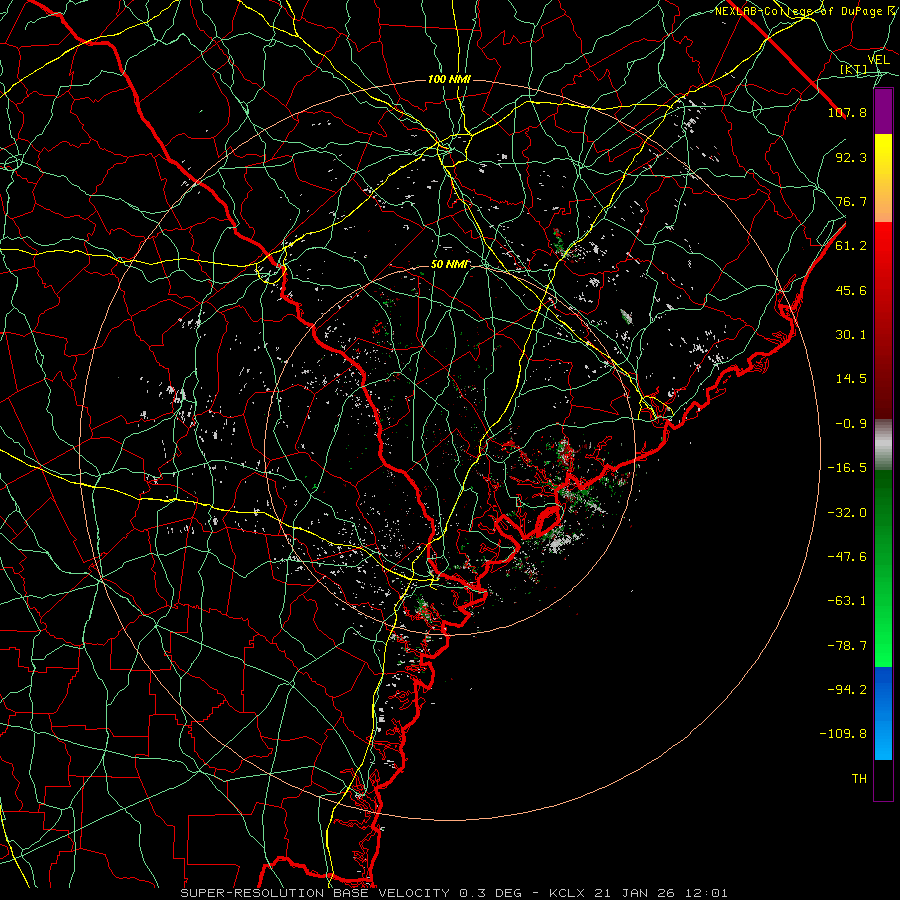Screen dimensions: 900x900
Task: Select the -32.0 scale value
Action: tap(847, 513)
